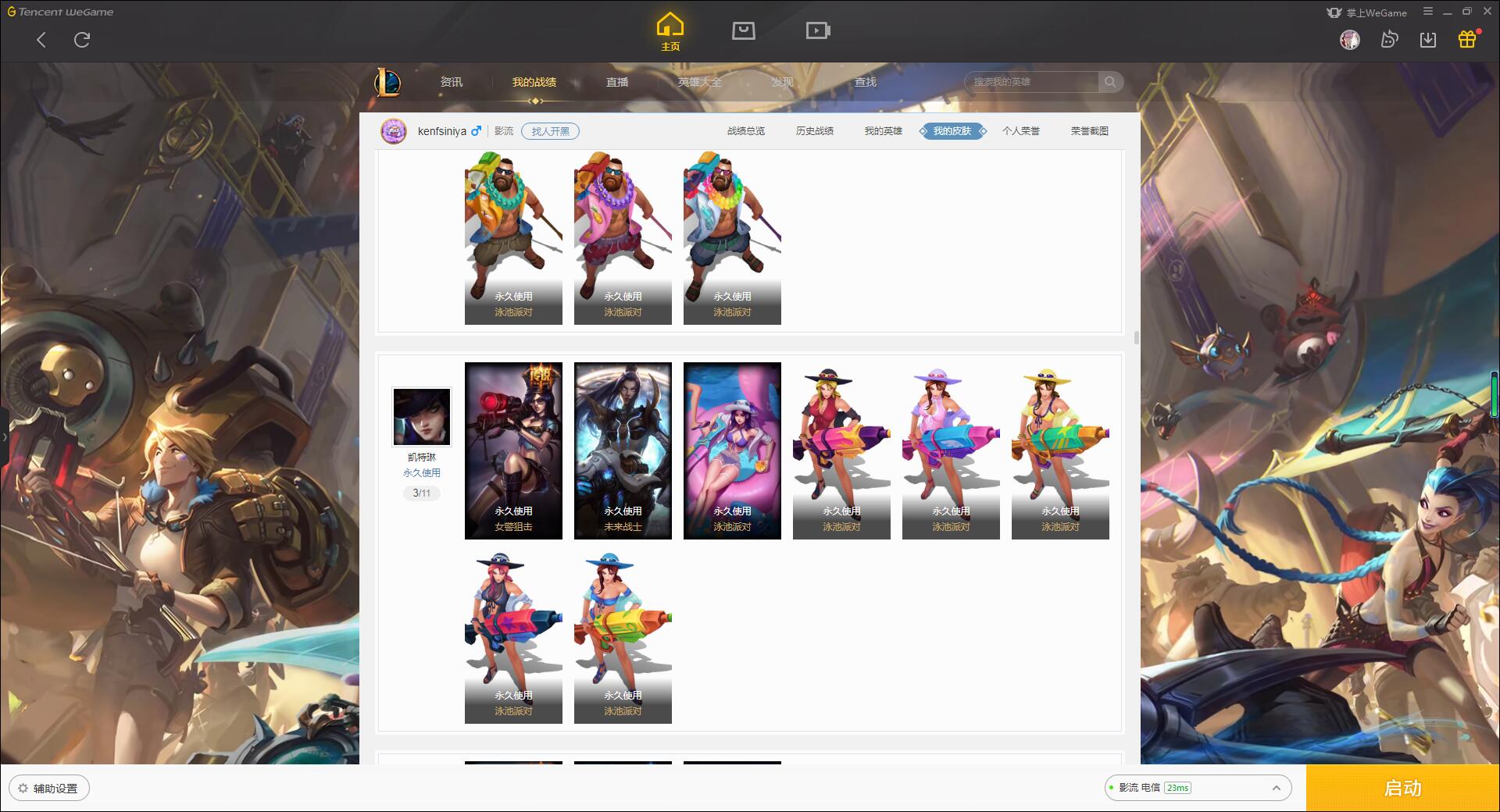Screen dimensions: 1500x812
Task: Click the male gender symbol beside kenfsiniya
Action: tap(476, 131)
